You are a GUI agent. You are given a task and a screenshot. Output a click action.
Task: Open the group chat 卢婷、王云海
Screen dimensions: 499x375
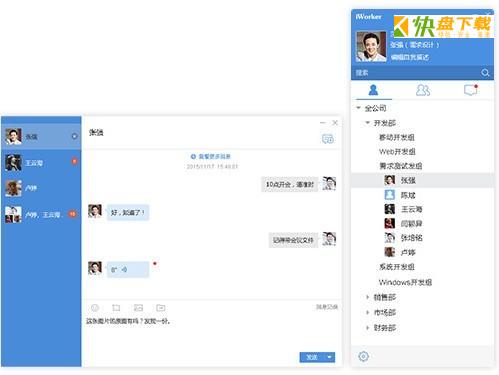41,214
